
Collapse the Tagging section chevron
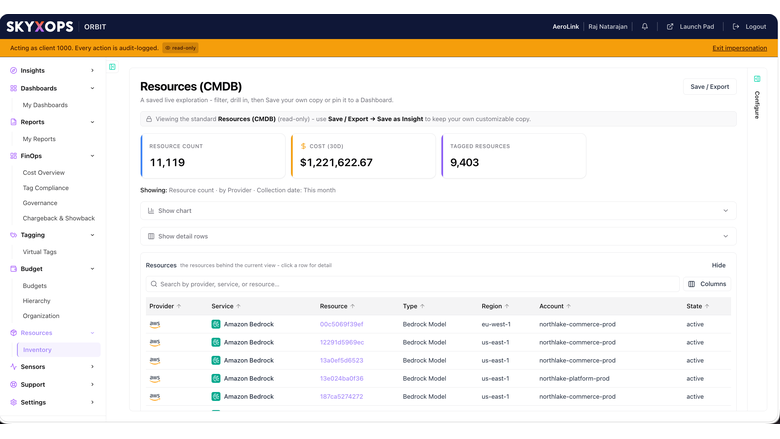(93, 235)
